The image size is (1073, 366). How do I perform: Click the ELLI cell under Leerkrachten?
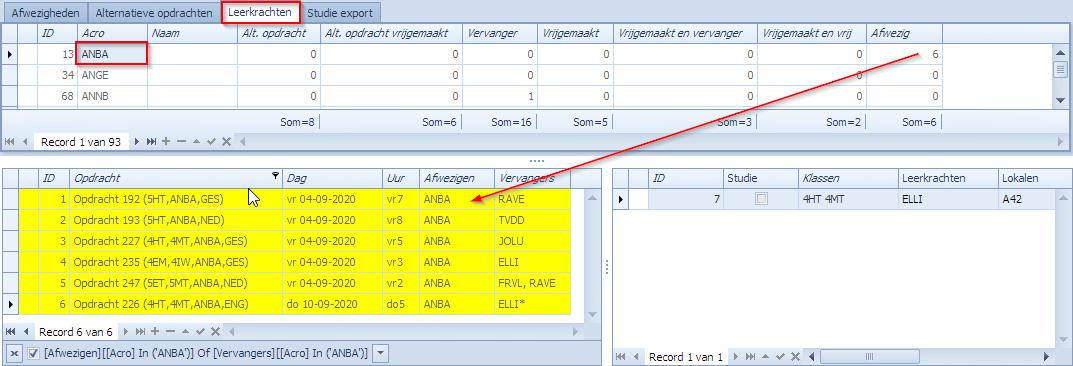coord(948,199)
